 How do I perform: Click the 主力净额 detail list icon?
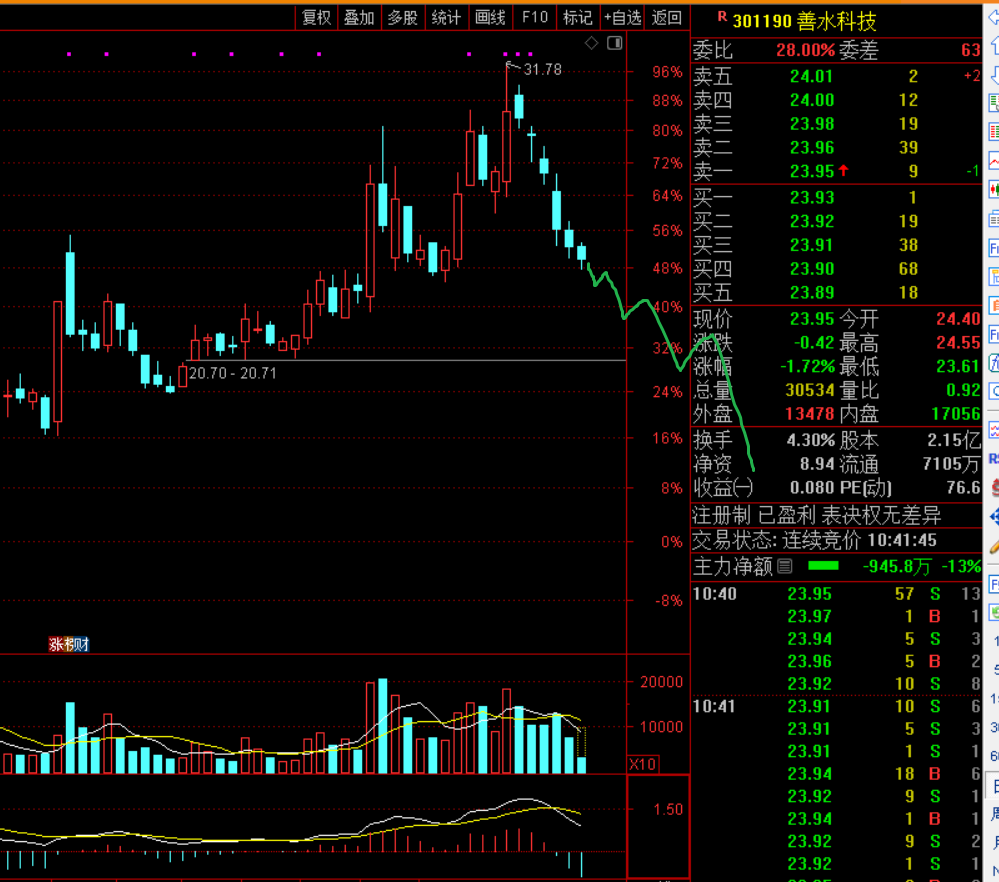tap(785, 566)
